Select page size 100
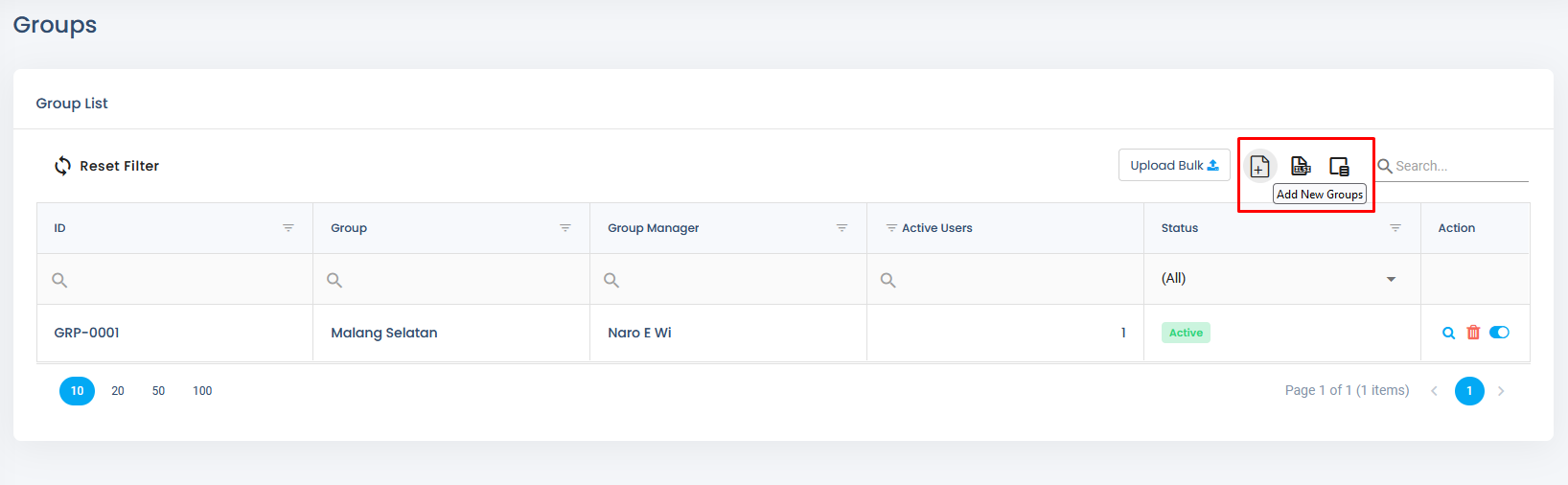The height and width of the screenshot is (485, 1568). (202, 391)
